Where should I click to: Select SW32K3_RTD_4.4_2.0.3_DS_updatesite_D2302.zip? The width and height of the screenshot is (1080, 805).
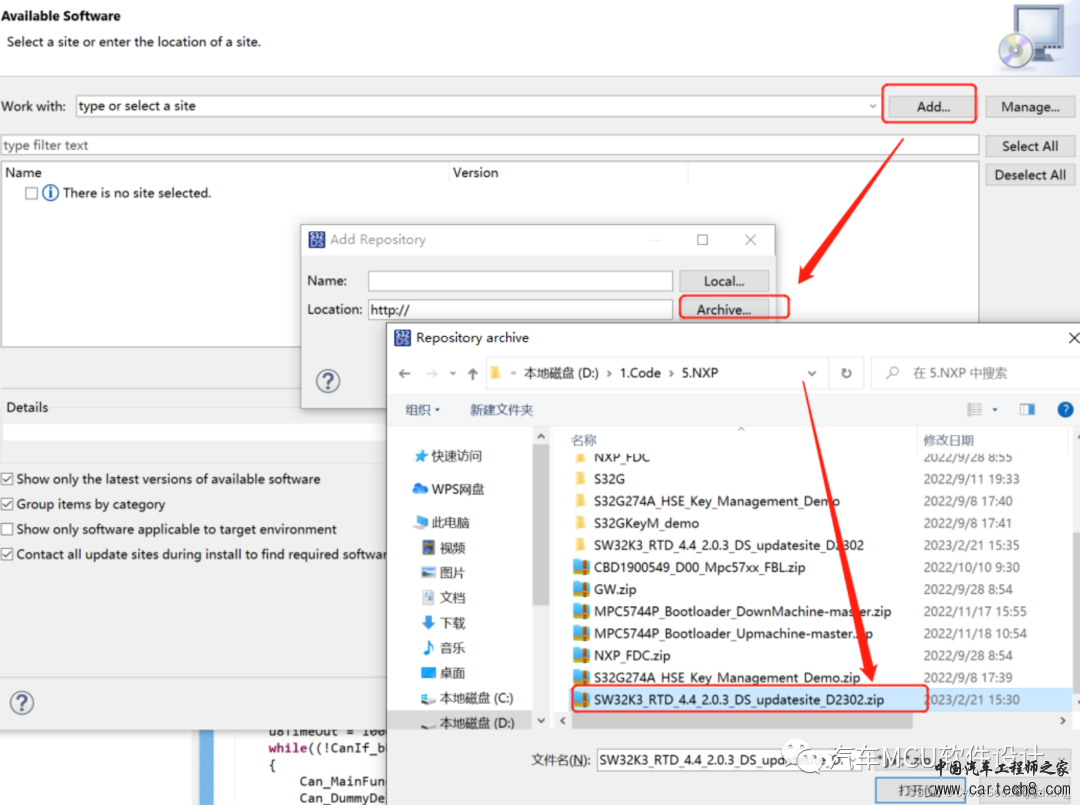[738, 699]
